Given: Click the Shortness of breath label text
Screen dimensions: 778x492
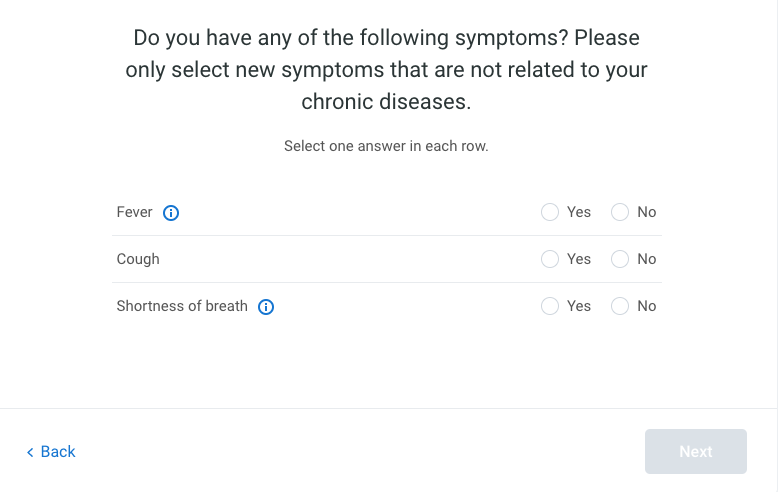Looking at the screenshot, I should click(182, 306).
